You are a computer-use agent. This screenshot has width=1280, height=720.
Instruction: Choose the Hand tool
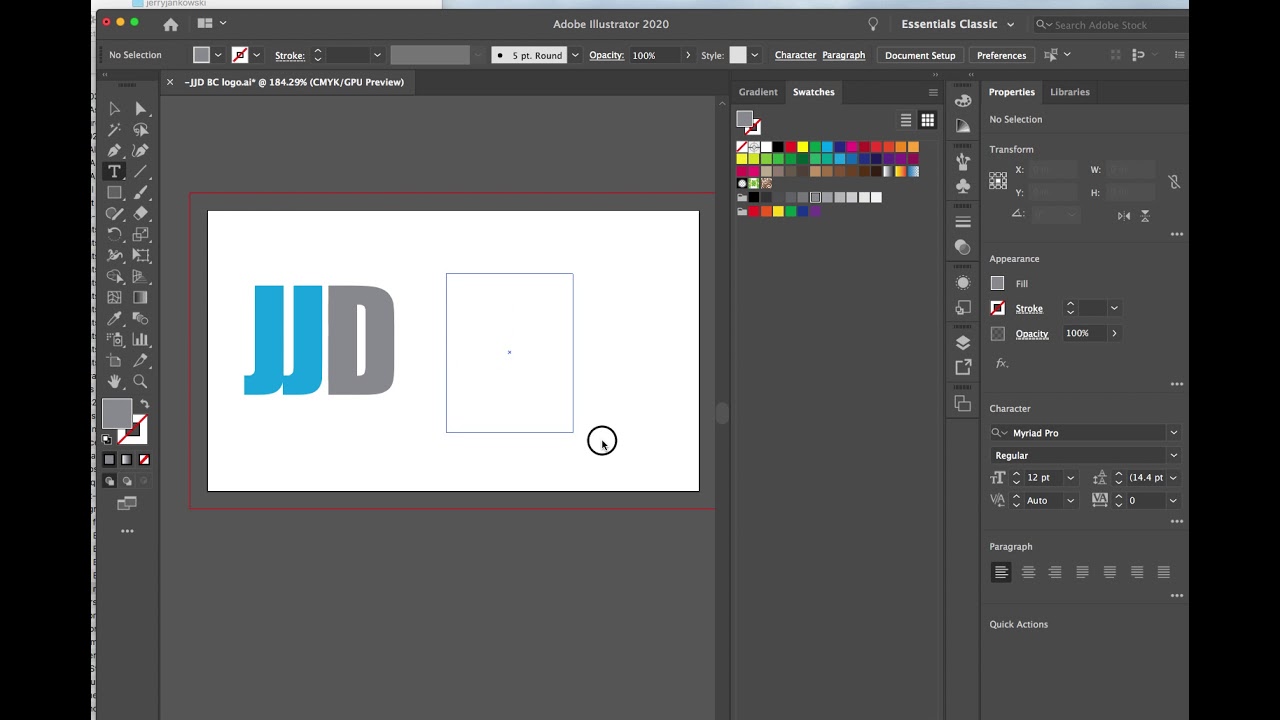tap(114, 381)
